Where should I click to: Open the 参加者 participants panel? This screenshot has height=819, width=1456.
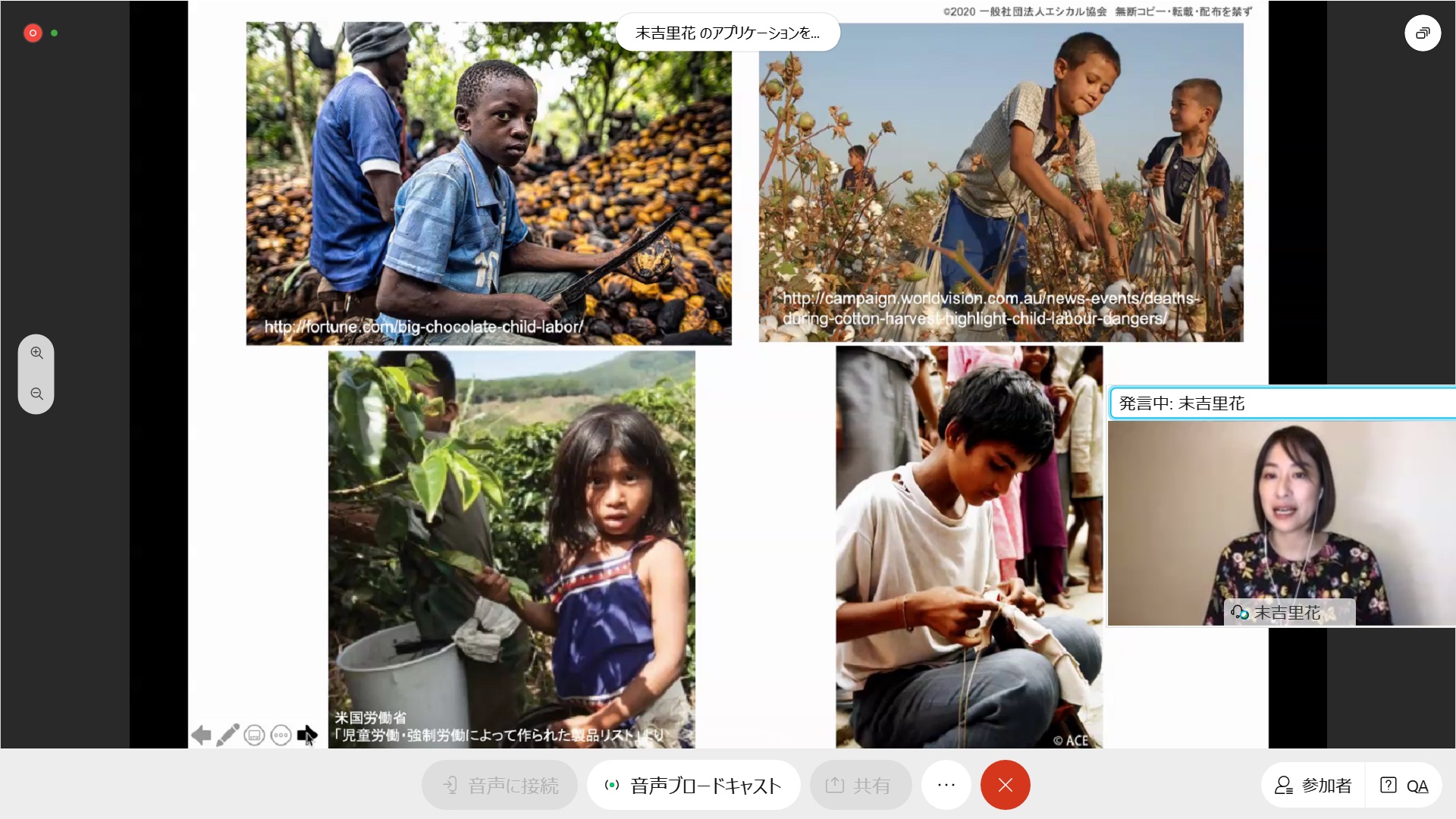pyautogui.click(x=1313, y=786)
